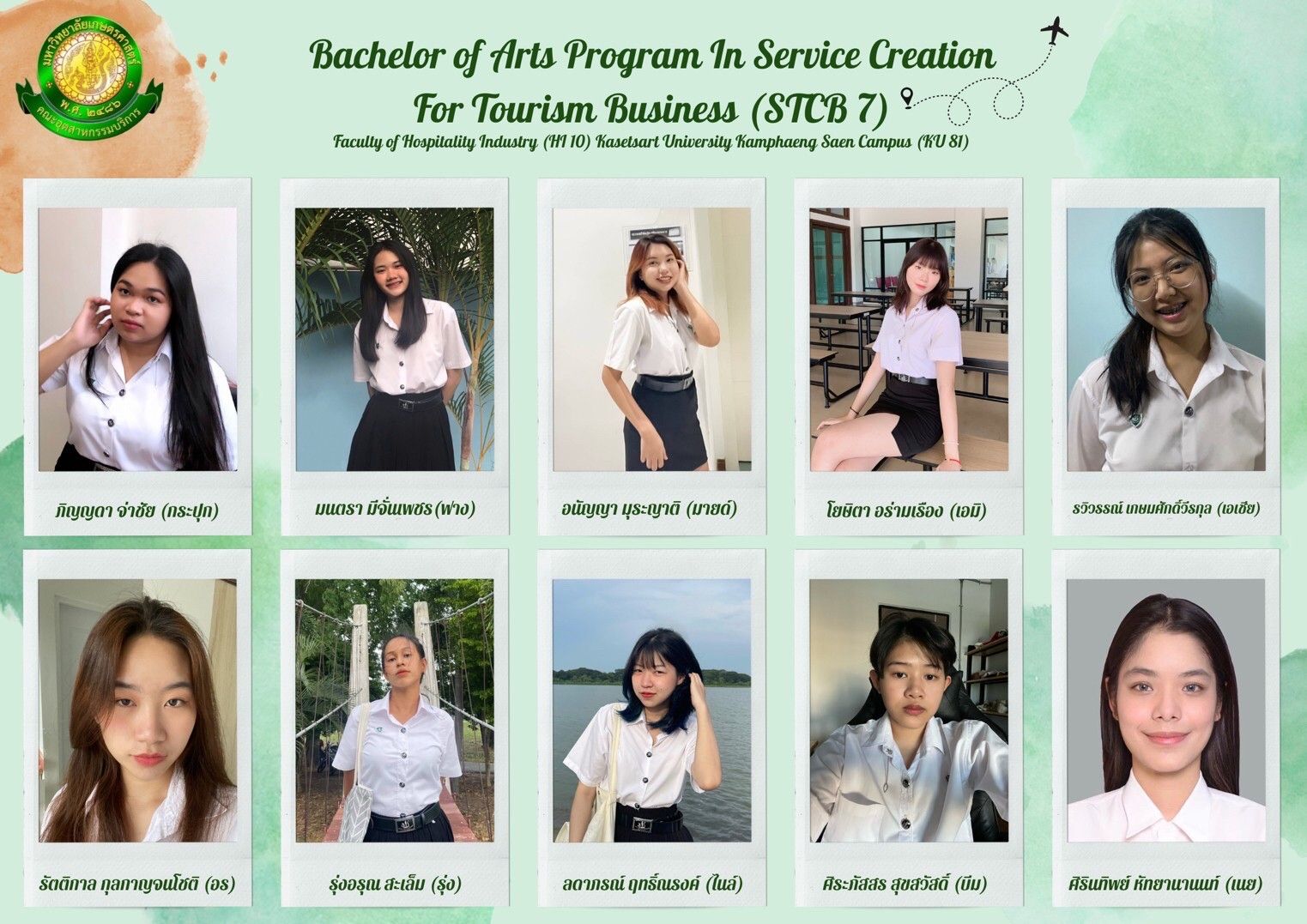This screenshot has height=924, width=1307.
Task: Choose the photo labeled (เอเชีย)
Action: coord(1166,339)
